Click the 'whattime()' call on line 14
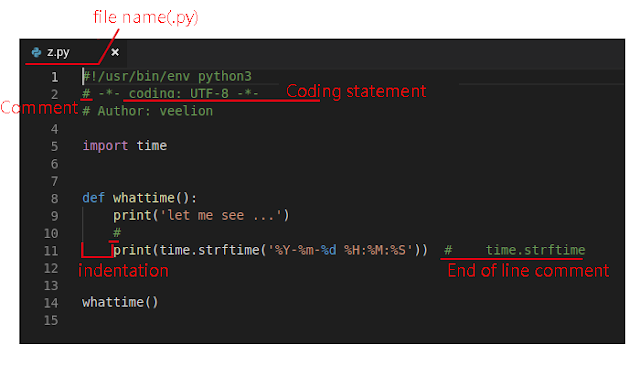This screenshot has height=366, width=640. pyautogui.click(x=120, y=302)
